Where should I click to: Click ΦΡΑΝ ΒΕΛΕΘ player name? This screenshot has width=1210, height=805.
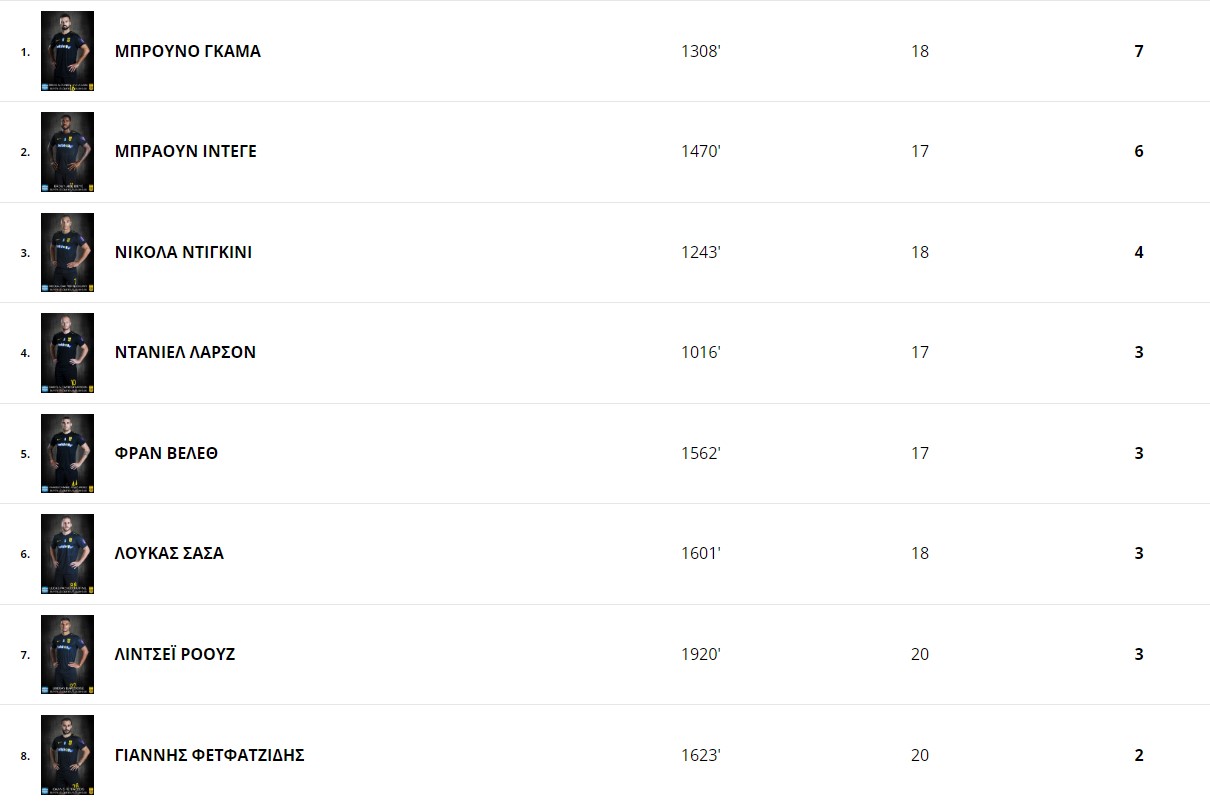pos(166,453)
